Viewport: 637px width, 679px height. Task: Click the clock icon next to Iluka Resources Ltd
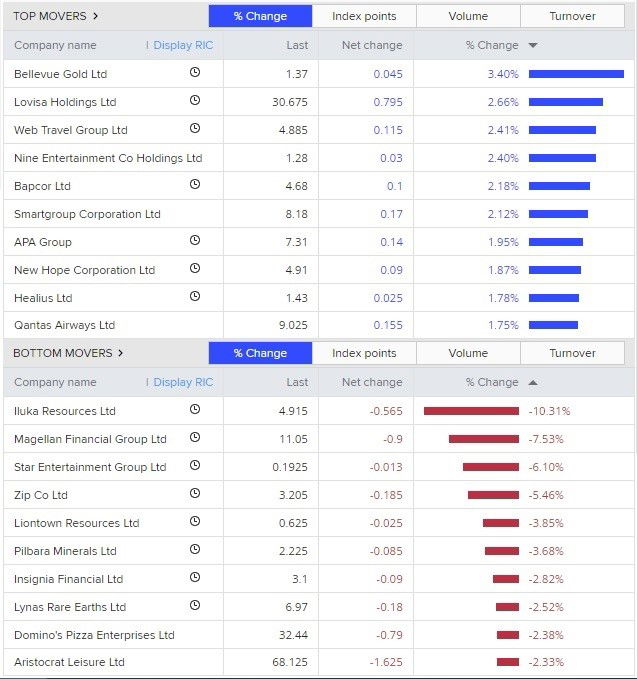tap(195, 410)
